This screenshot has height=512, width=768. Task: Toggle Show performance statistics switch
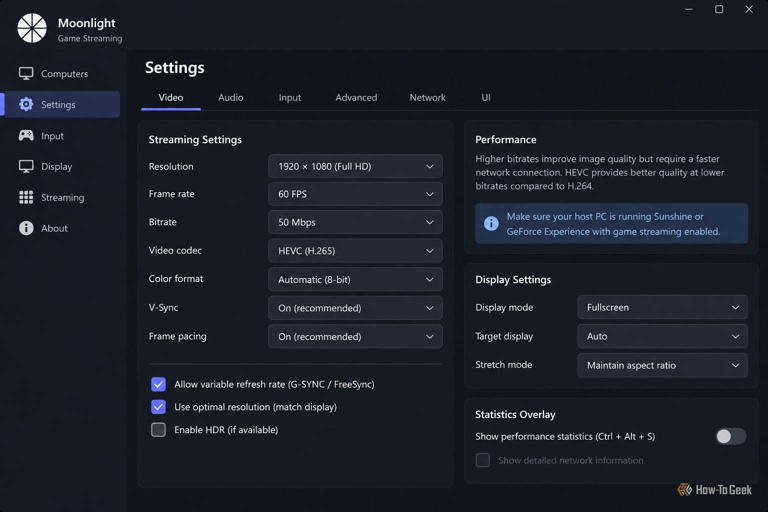(731, 436)
